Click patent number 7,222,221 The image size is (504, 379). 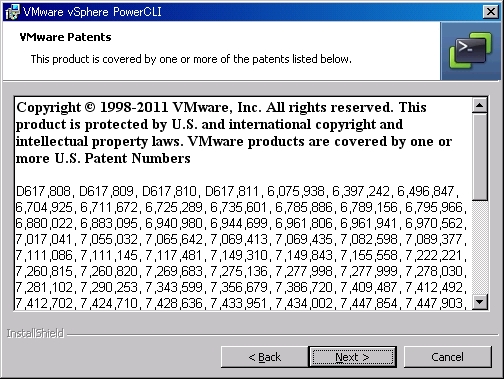click(435, 255)
